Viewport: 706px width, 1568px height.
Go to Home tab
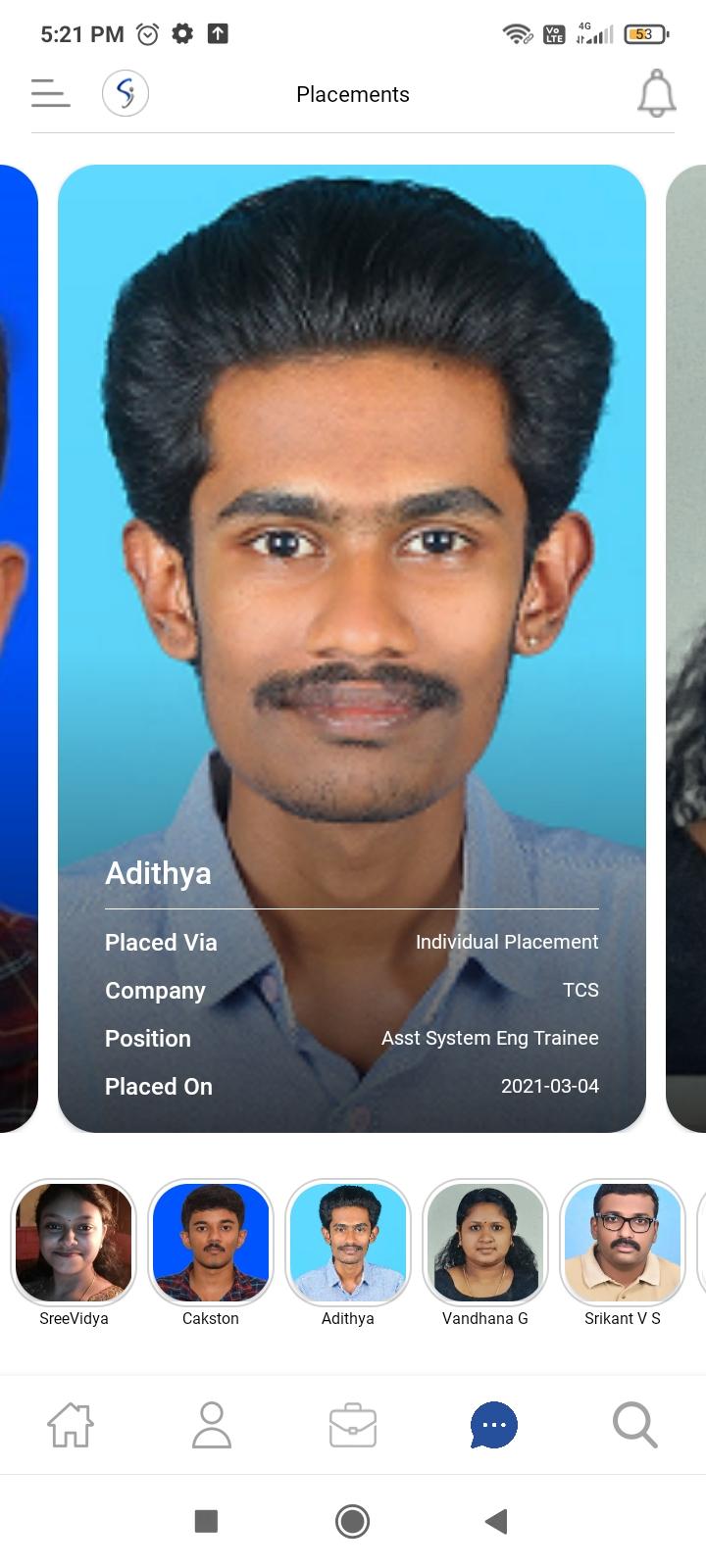click(x=71, y=1425)
